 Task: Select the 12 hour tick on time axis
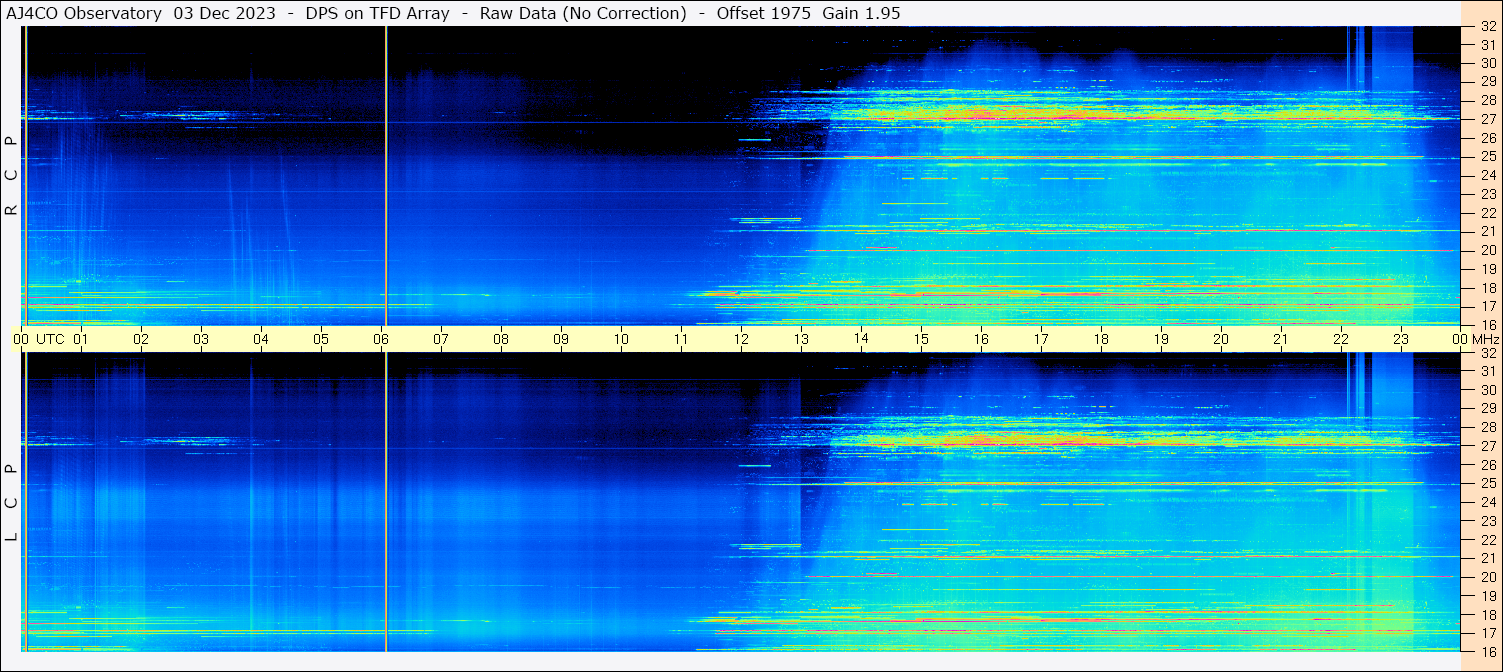point(741,339)
